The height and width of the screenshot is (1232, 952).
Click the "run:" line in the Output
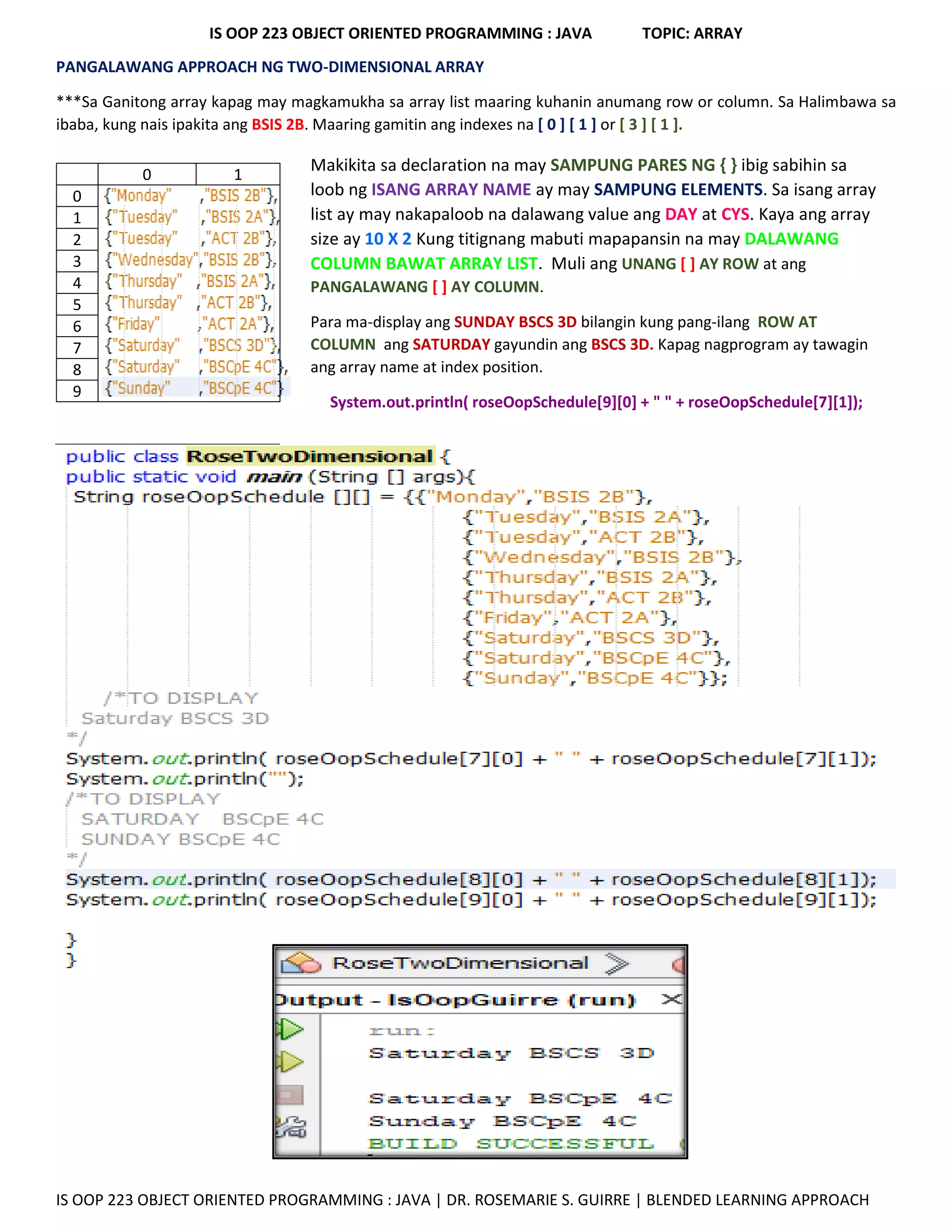[x=402, y=1031]
